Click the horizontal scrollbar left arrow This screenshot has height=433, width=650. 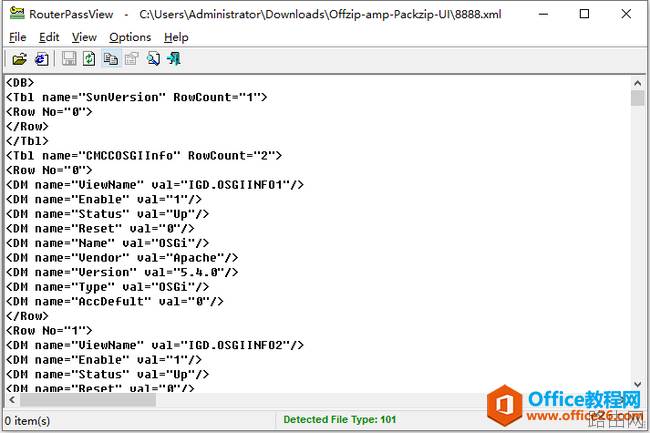click(x=12, y=400)
